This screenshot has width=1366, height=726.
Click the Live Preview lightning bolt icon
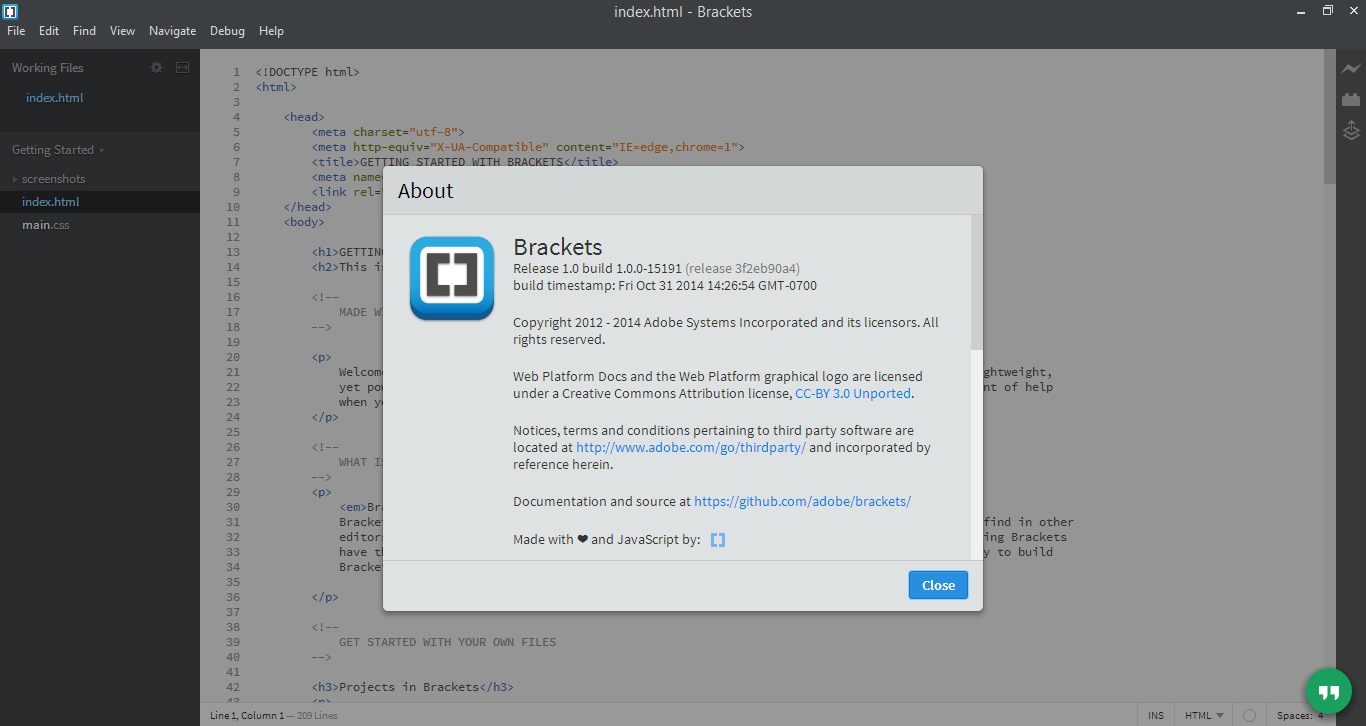tap(1351, 69)
